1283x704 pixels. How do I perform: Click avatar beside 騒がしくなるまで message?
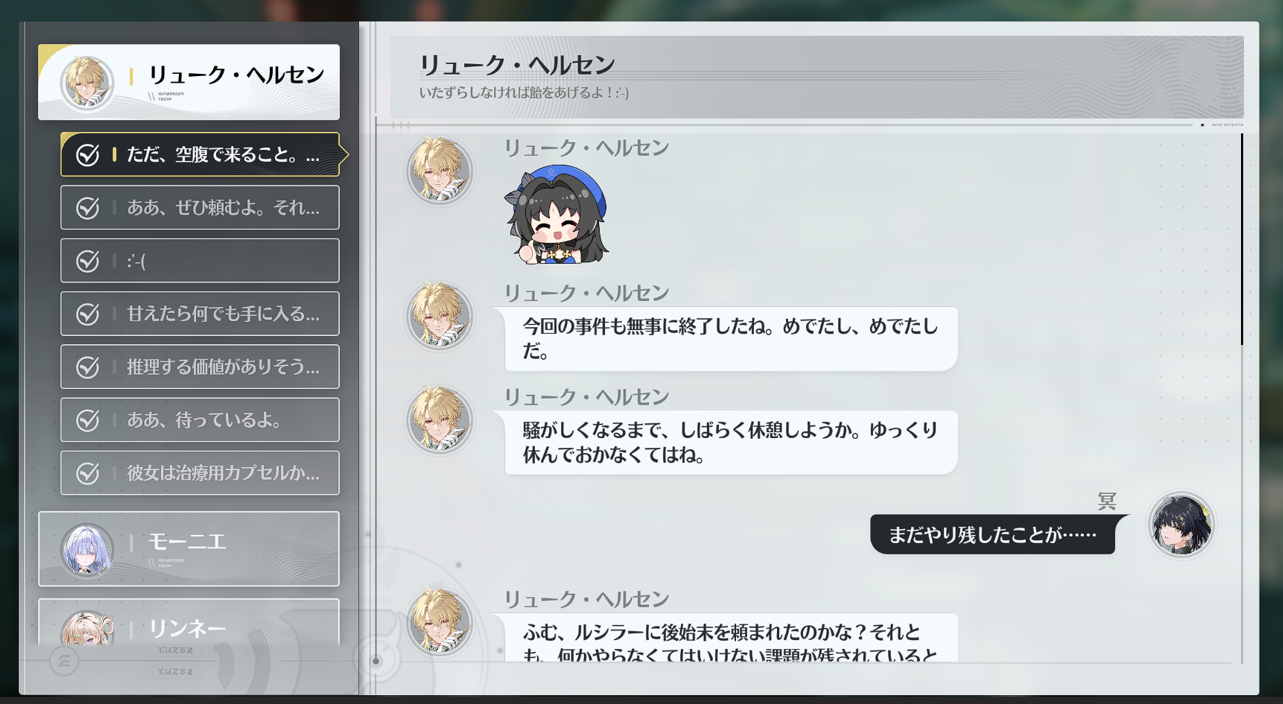click(x=439, y=420)
